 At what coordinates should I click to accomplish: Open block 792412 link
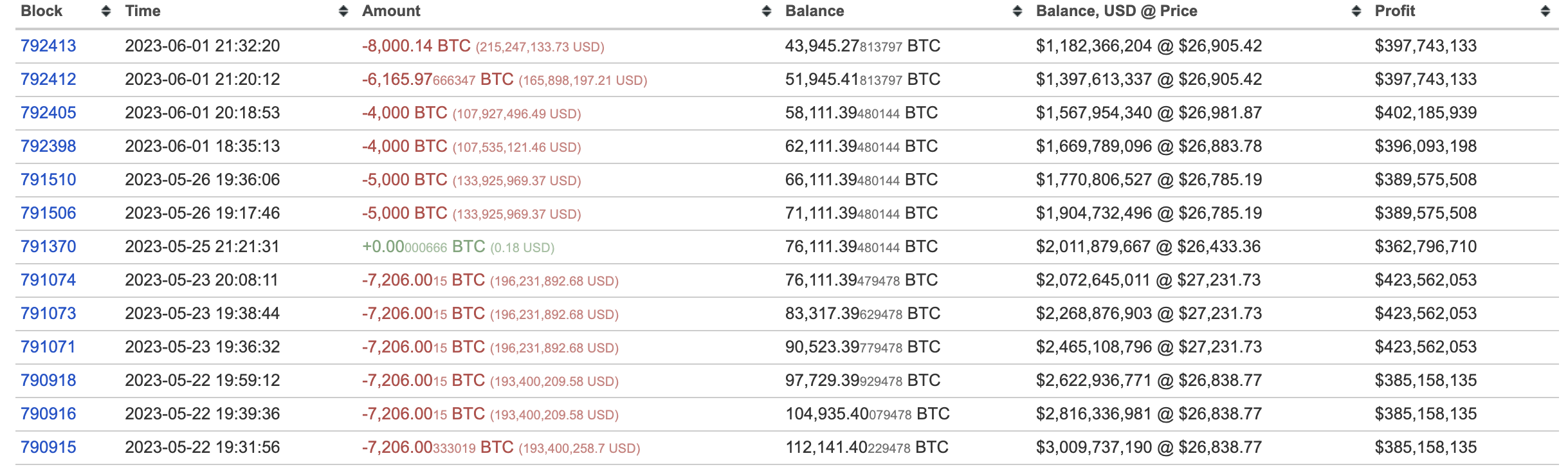coord(48,79)
